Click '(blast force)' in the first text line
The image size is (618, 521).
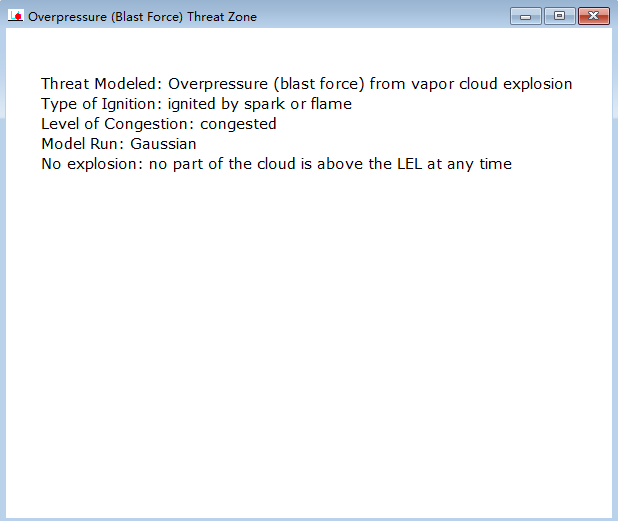coord(319,84)
